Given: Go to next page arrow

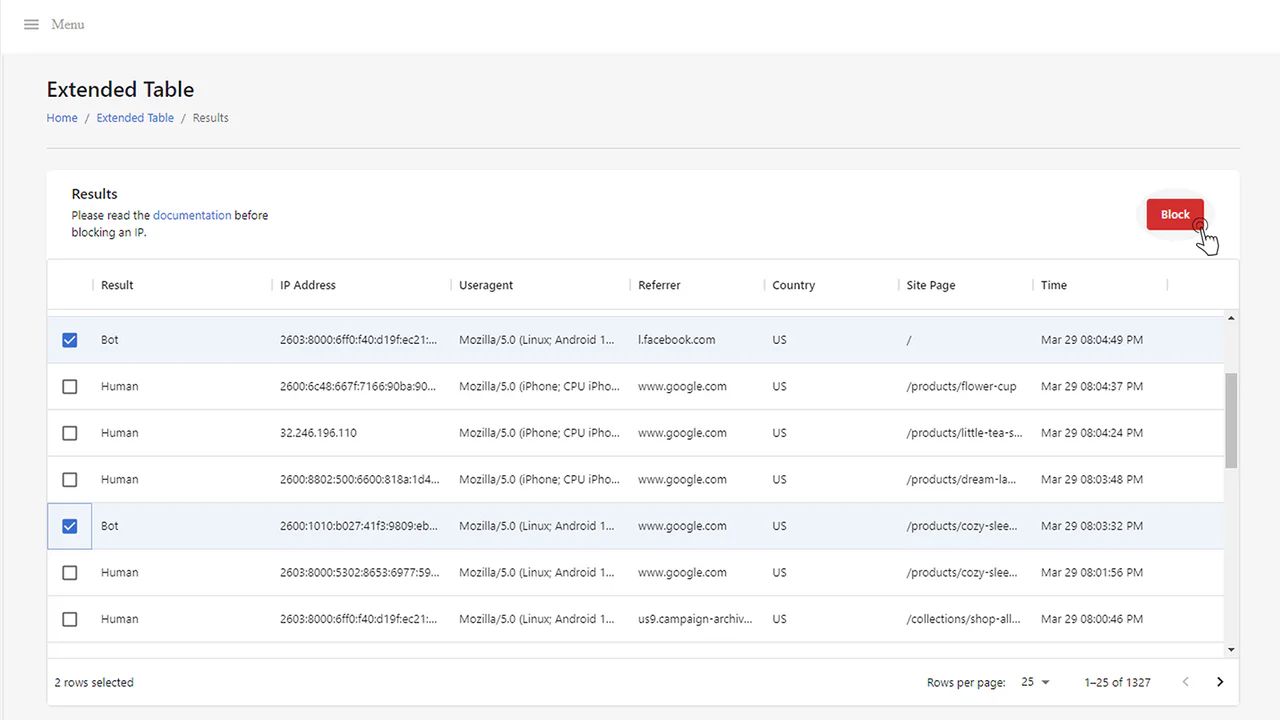Looking at the screenshot, I should click(1220, 682).
